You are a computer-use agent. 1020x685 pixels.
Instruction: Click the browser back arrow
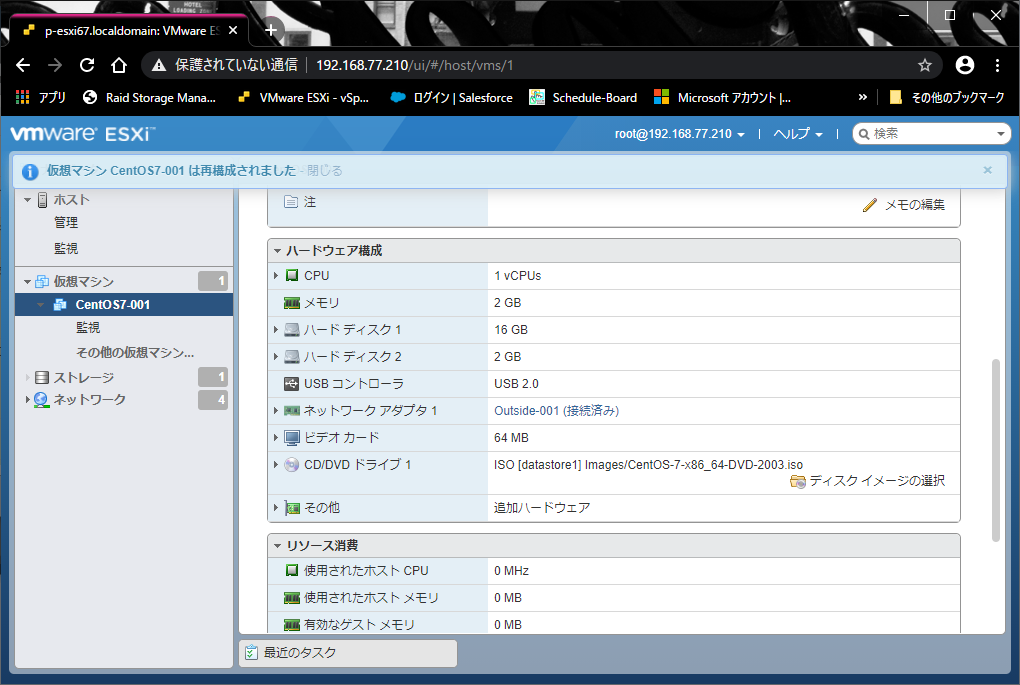tap(23, 65)
